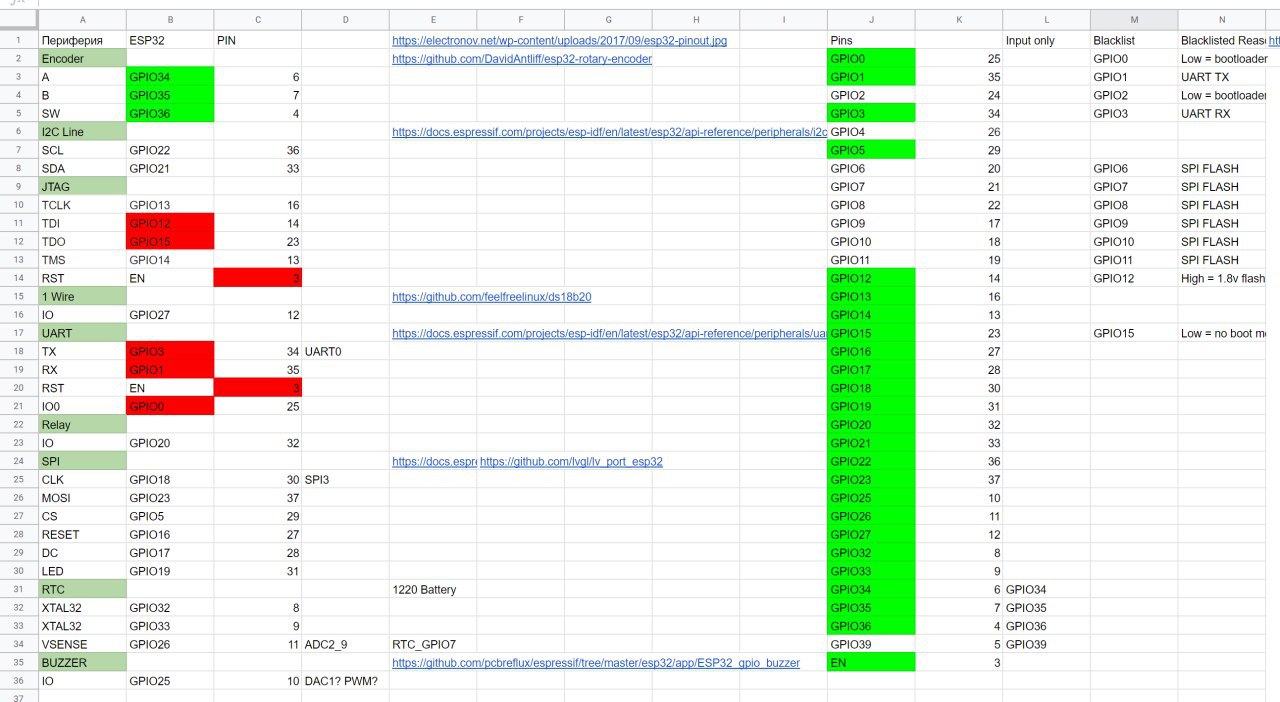The width and height of the screenshot is (1280, 702).
Task: Select row 14 header
Action: [19, 279]
